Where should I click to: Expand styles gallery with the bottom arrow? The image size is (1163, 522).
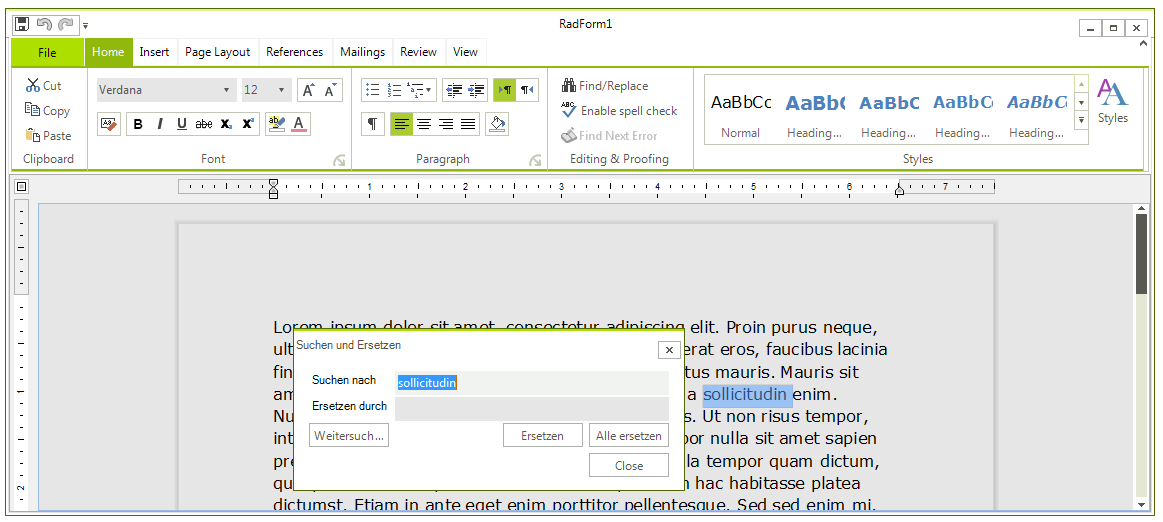tap(1081, 119)
